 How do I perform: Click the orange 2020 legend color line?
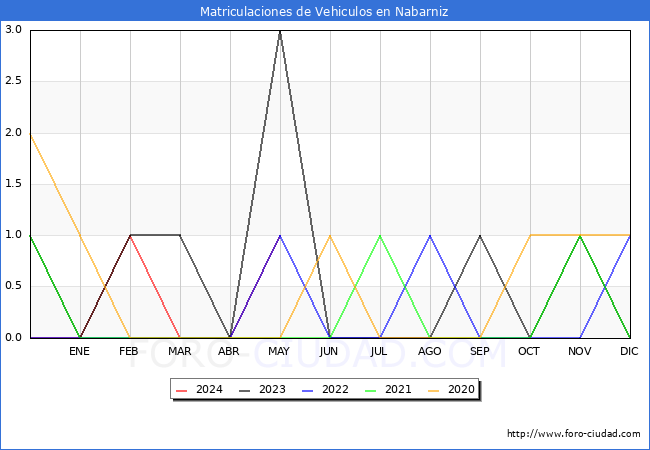[434, 390]
